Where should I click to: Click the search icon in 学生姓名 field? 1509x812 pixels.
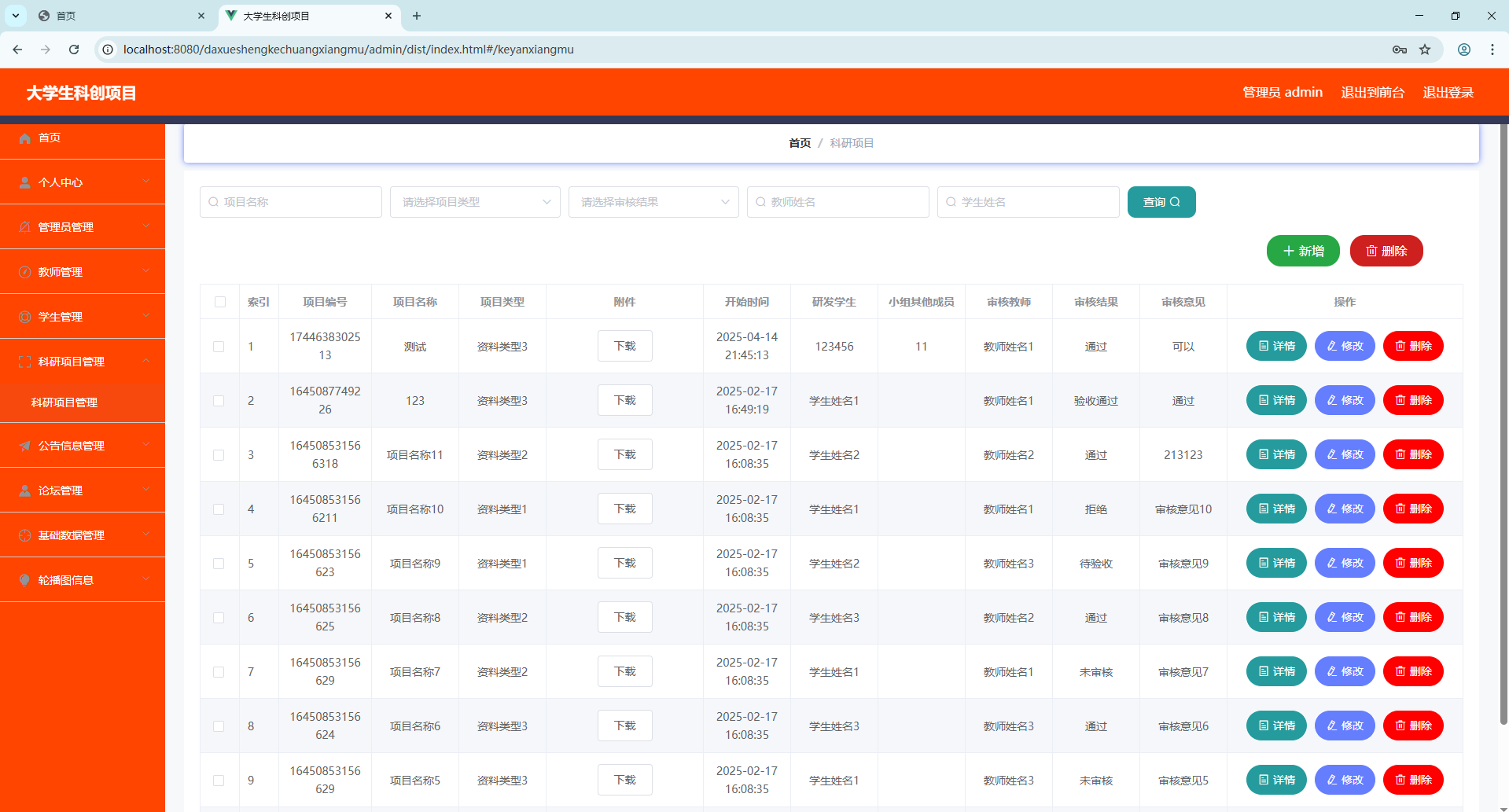(x=951, y=202)
